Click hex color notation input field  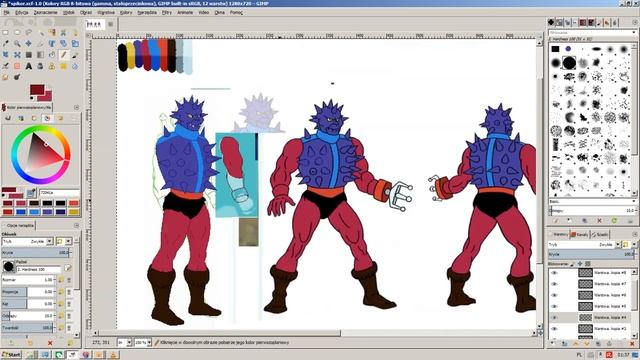59,192
